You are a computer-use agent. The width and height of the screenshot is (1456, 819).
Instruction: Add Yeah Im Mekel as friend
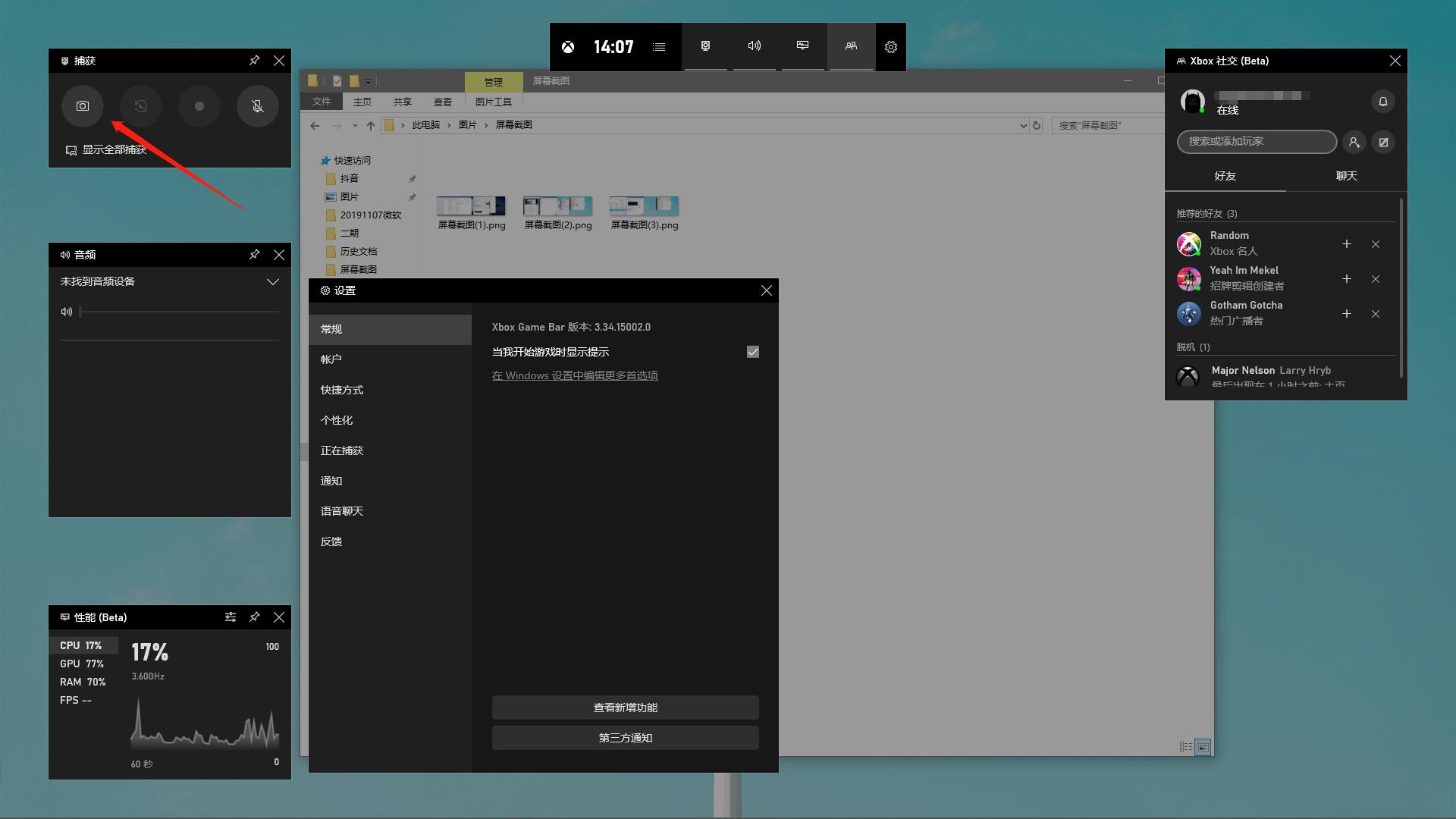(1347, 279)
